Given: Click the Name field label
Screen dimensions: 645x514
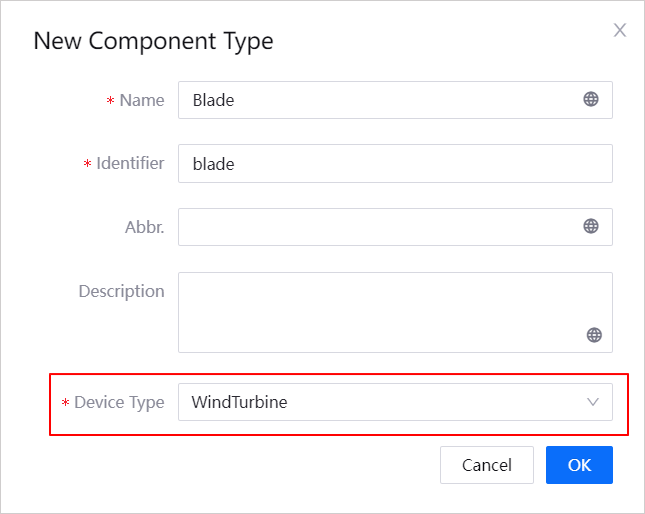Looking at the screenshot, I should (141, 100).
